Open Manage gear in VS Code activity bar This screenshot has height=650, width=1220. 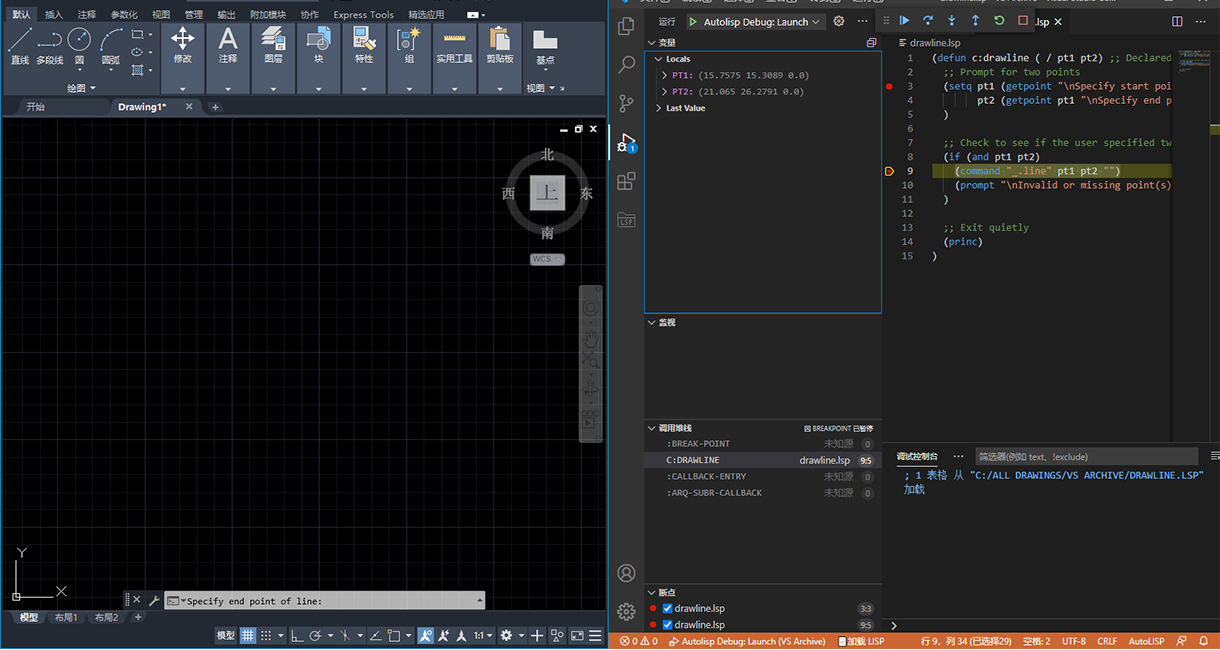coord(626,611)
